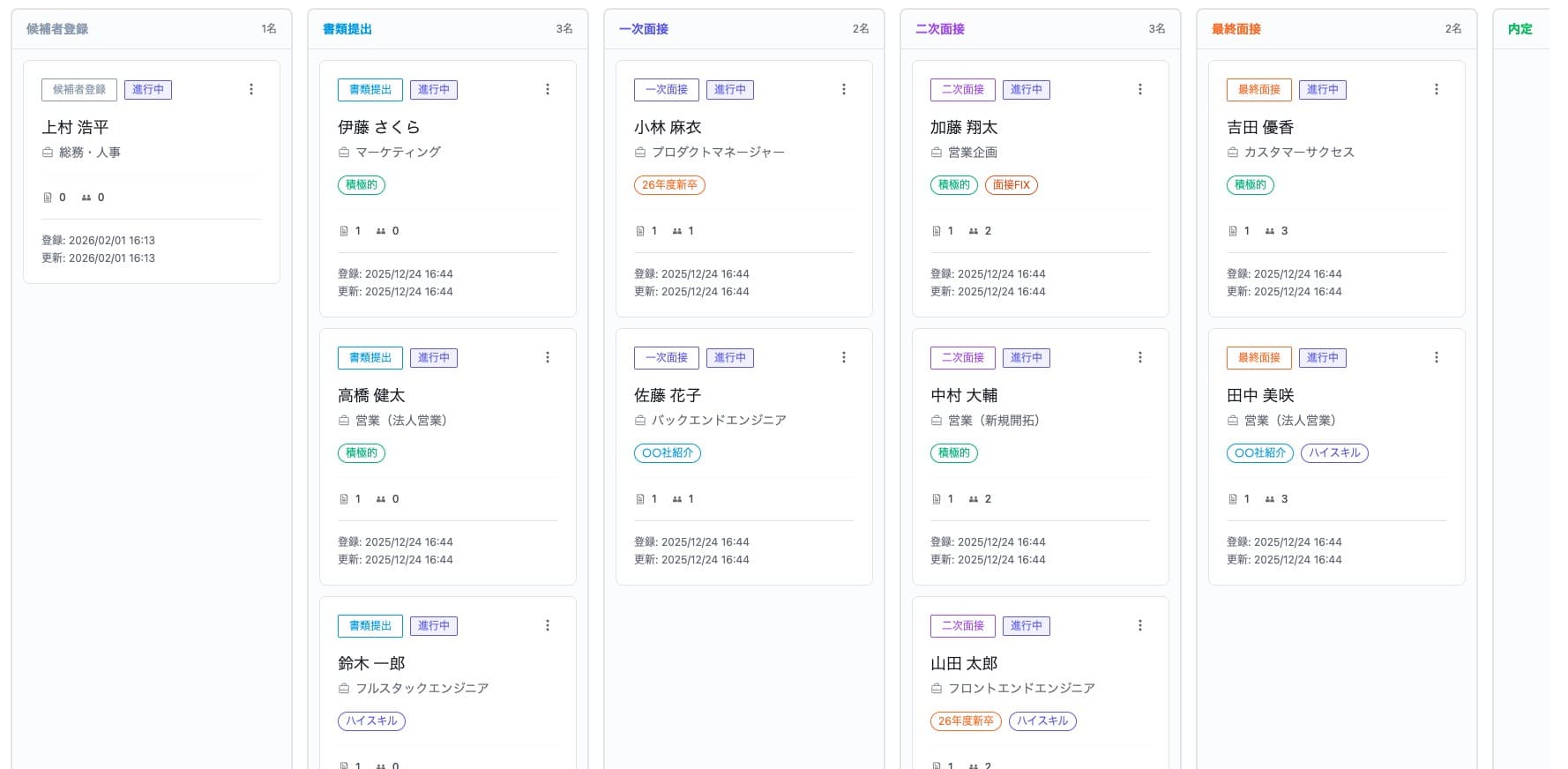Click the 3名 count in 二次面接 column

tap(1157, 29)
